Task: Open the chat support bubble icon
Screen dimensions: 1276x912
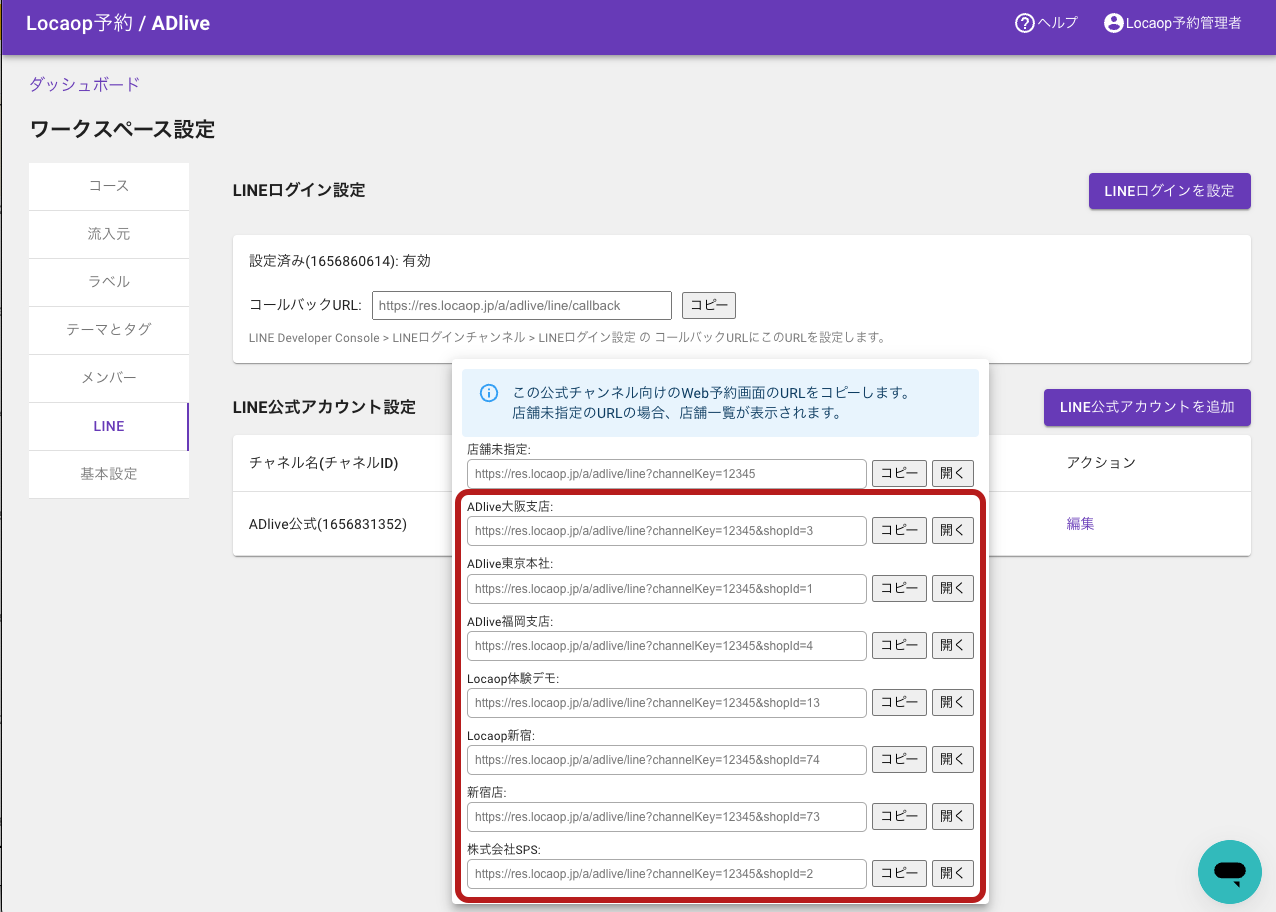Action: click(x=1230, y=872)
